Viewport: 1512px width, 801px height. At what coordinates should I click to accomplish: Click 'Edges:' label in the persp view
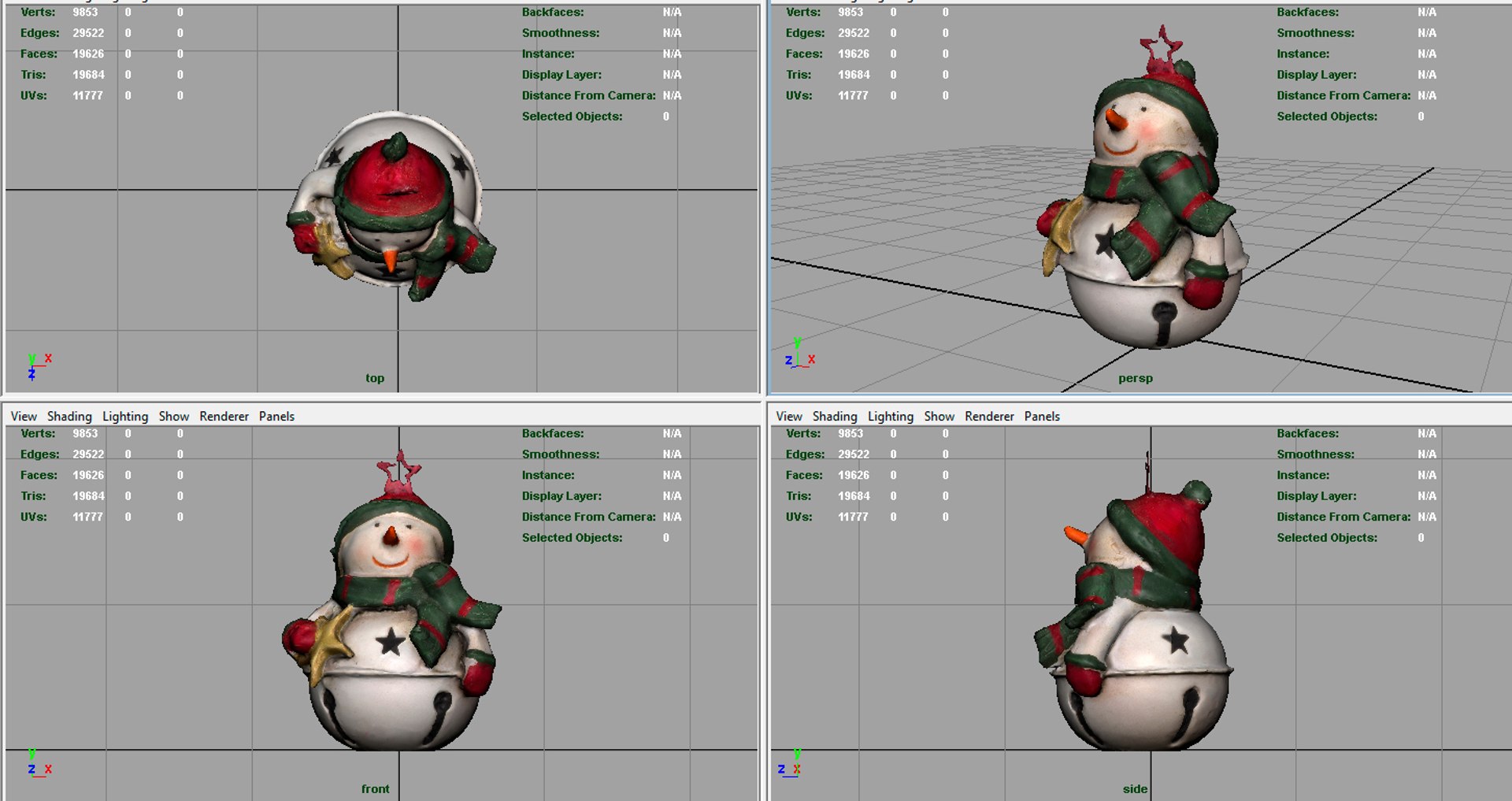[x=805, y=33]
